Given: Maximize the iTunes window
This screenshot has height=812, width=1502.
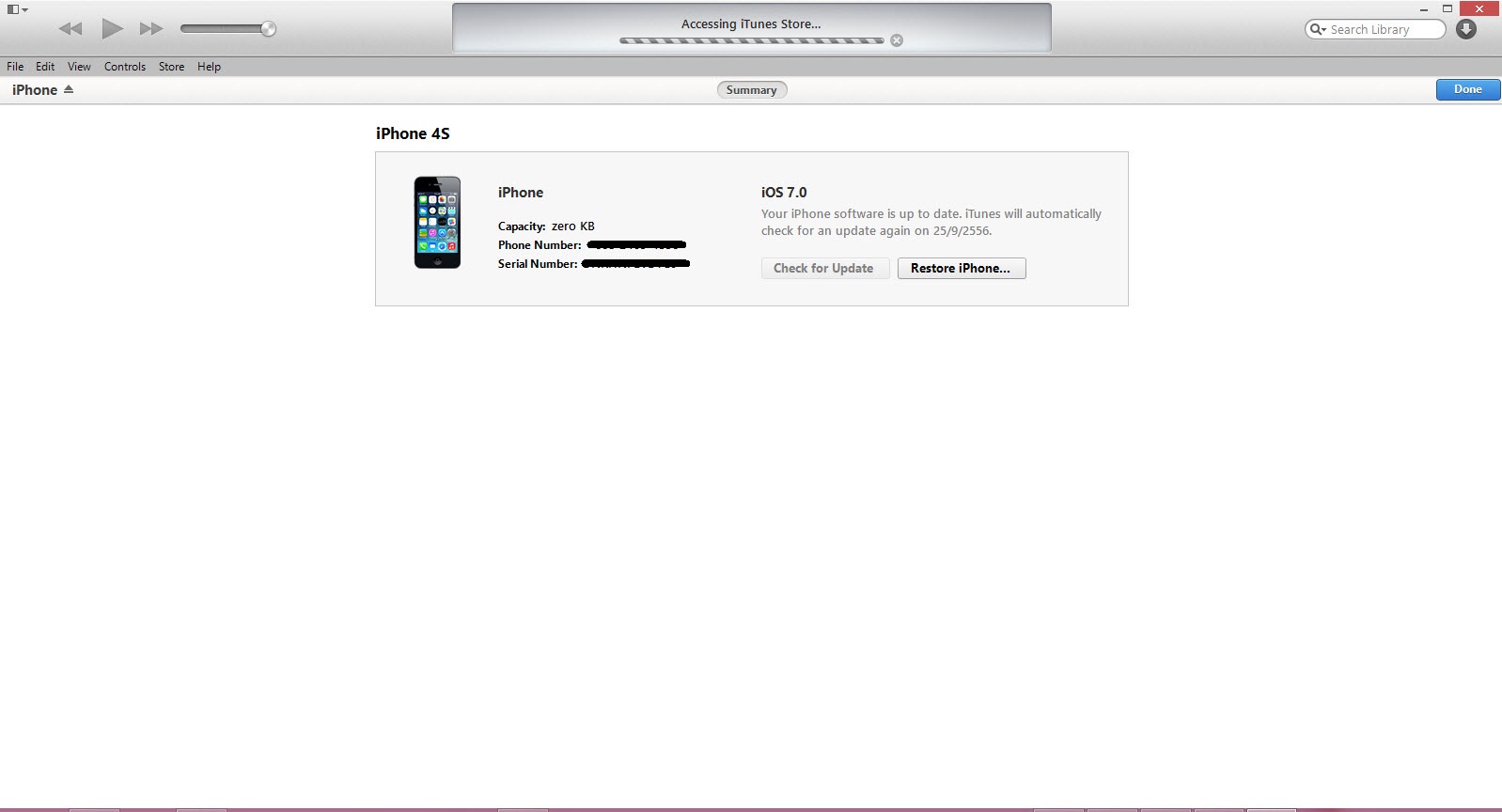Looking at the screenshot, I should 1447,8.
